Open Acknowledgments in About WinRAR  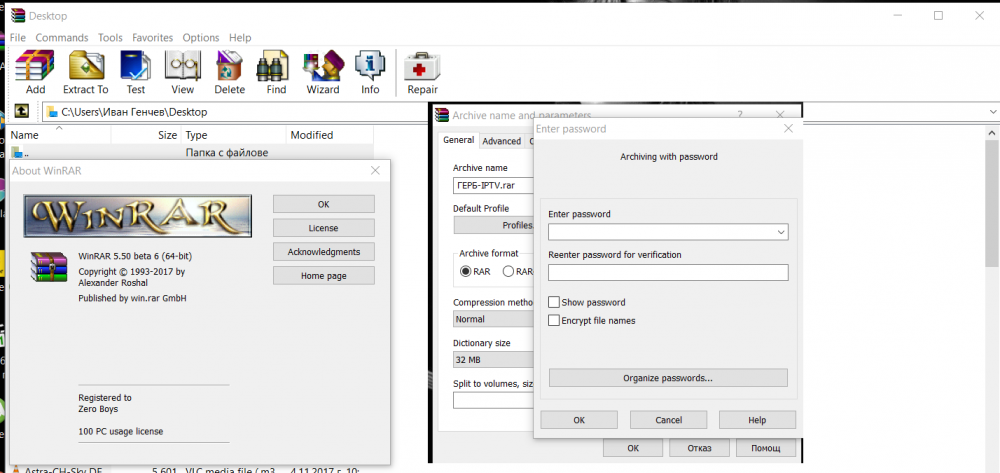pos(323,252)
